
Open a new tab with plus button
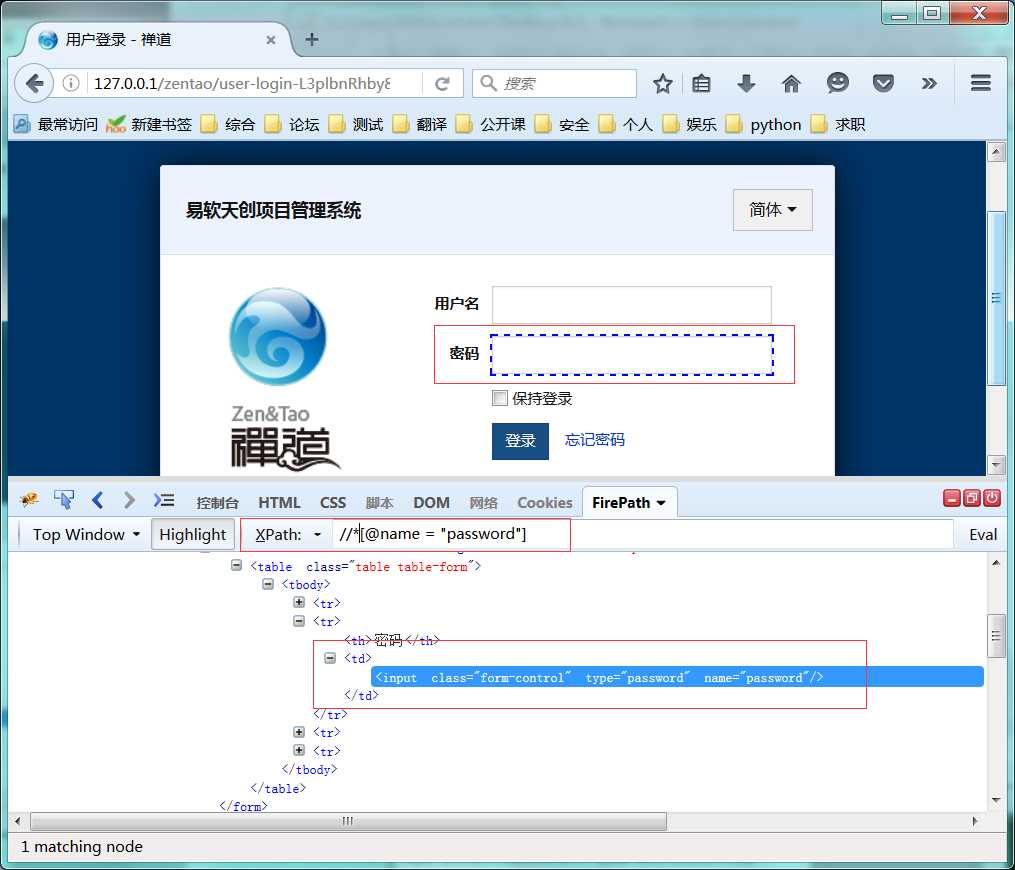tap(312, 39)
